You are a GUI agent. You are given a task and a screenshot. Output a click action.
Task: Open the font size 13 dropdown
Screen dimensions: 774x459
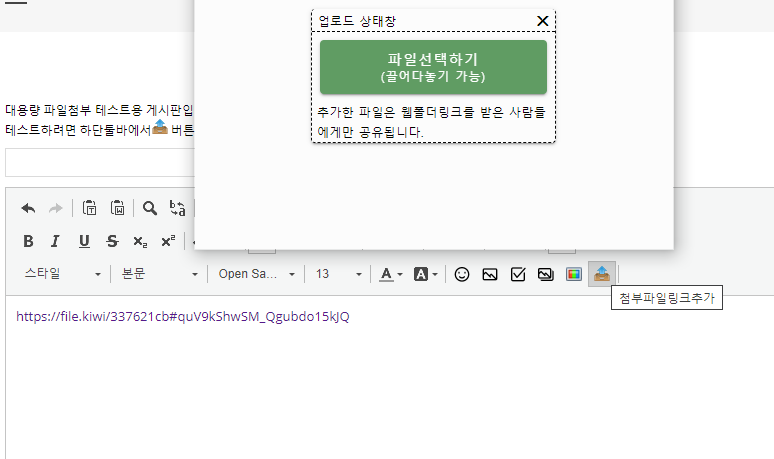(x=338, y=274)
